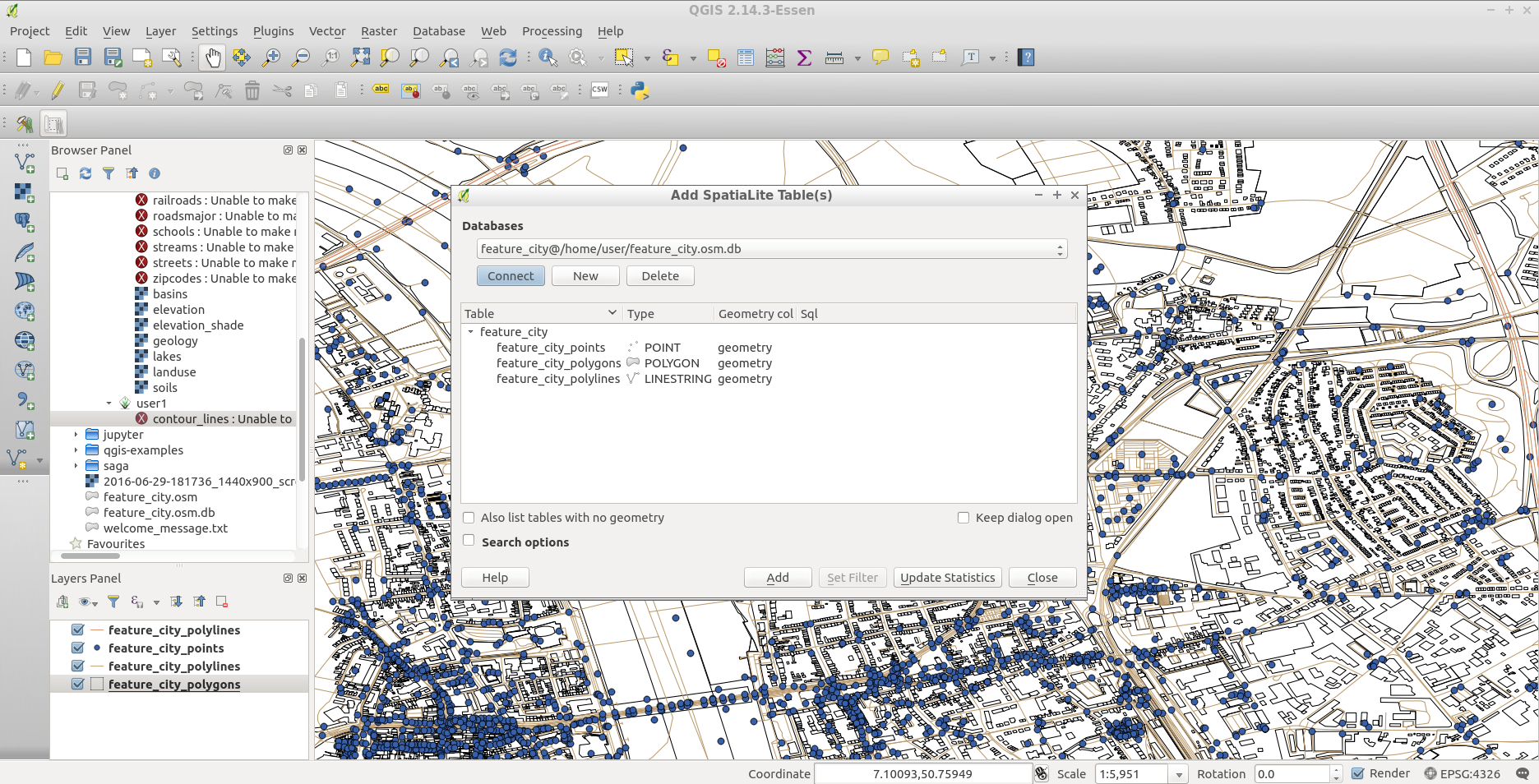Click the Browser Panel horizontal scrollbar
The image size is (1539, 784).
pos(90,556)
